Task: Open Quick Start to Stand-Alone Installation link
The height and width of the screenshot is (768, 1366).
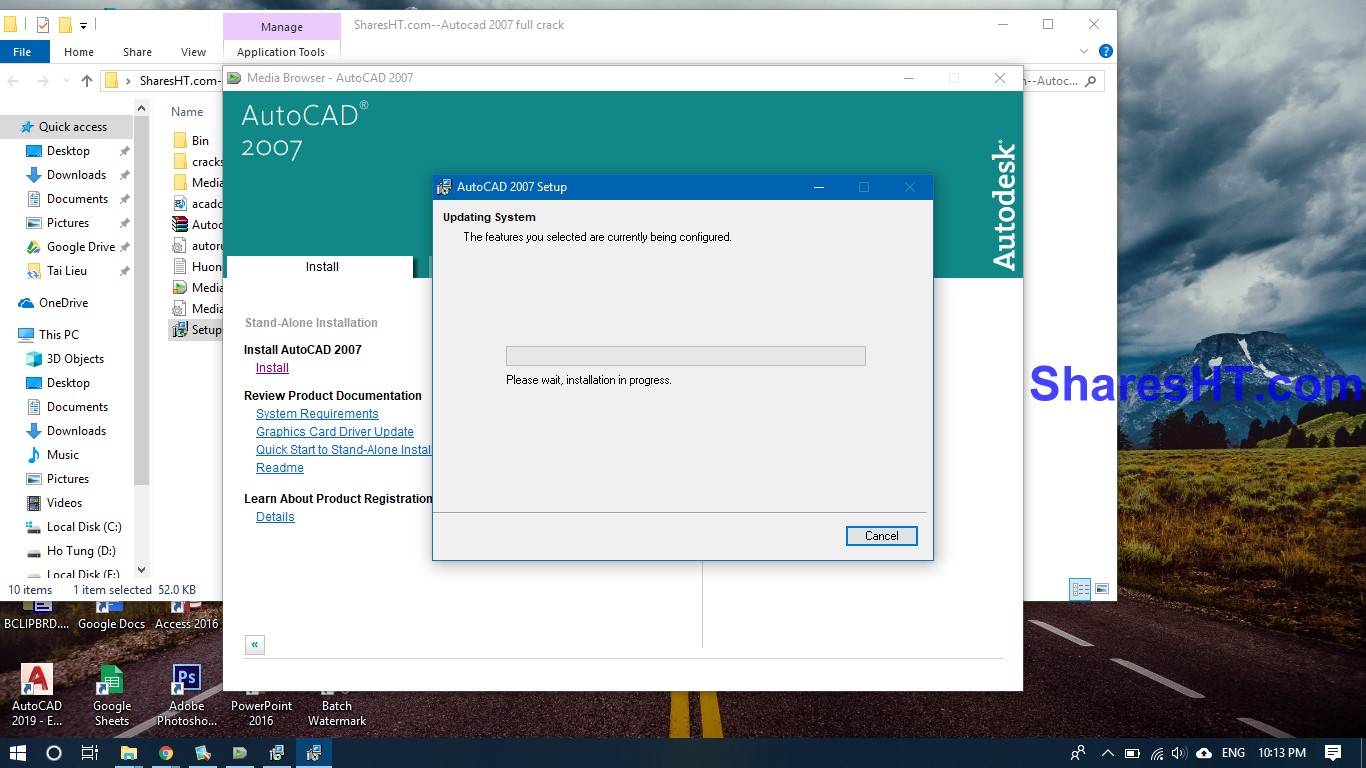Action: point(344,450)
